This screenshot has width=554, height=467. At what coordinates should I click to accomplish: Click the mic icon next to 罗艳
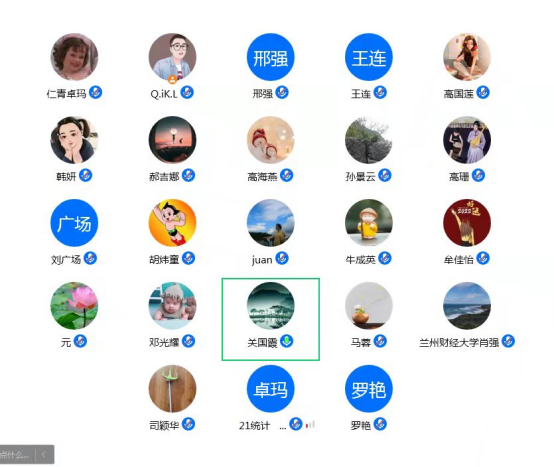380,424
